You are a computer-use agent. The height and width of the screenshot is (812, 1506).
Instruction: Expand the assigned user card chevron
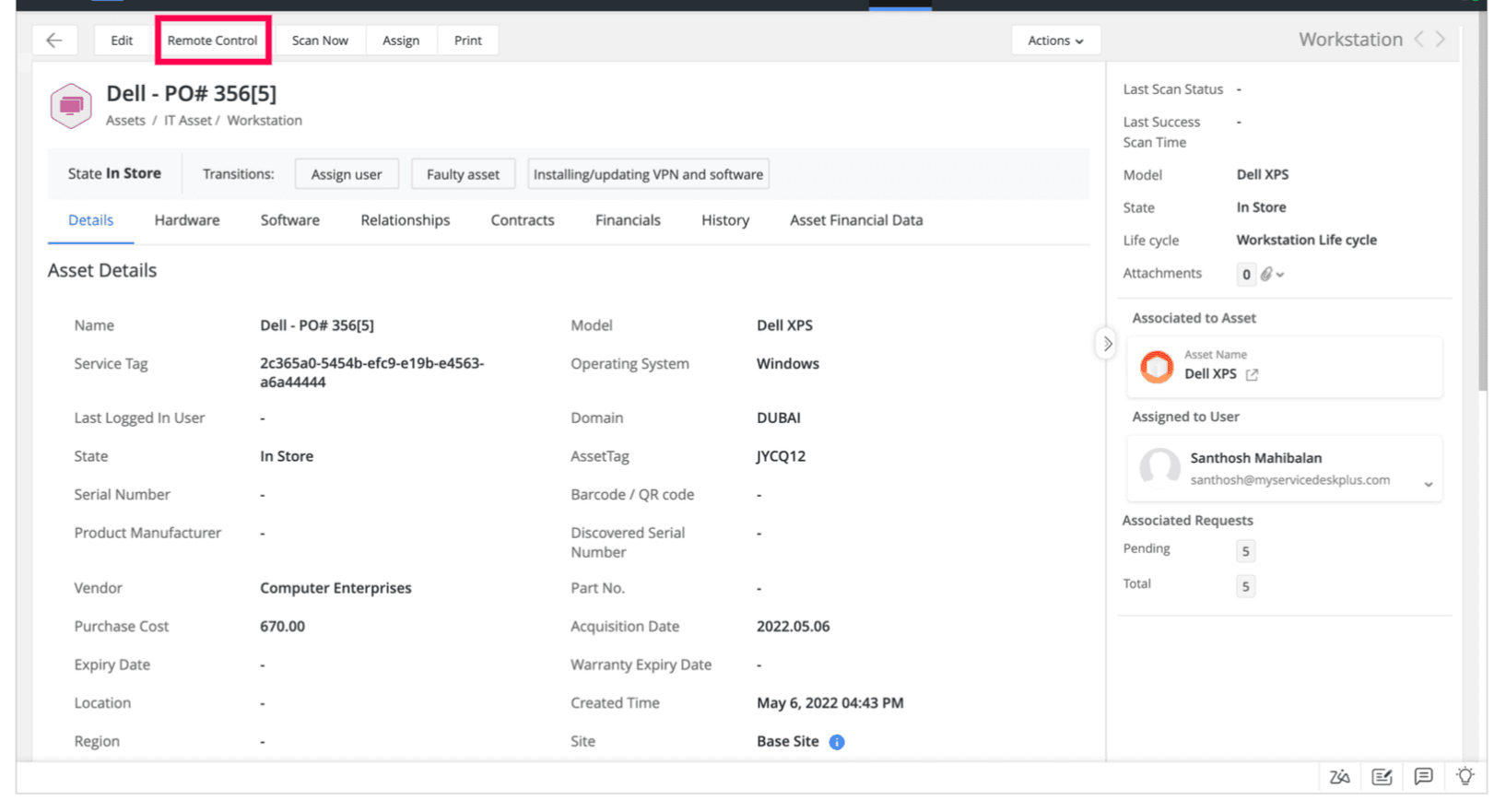pos(1429,484)
